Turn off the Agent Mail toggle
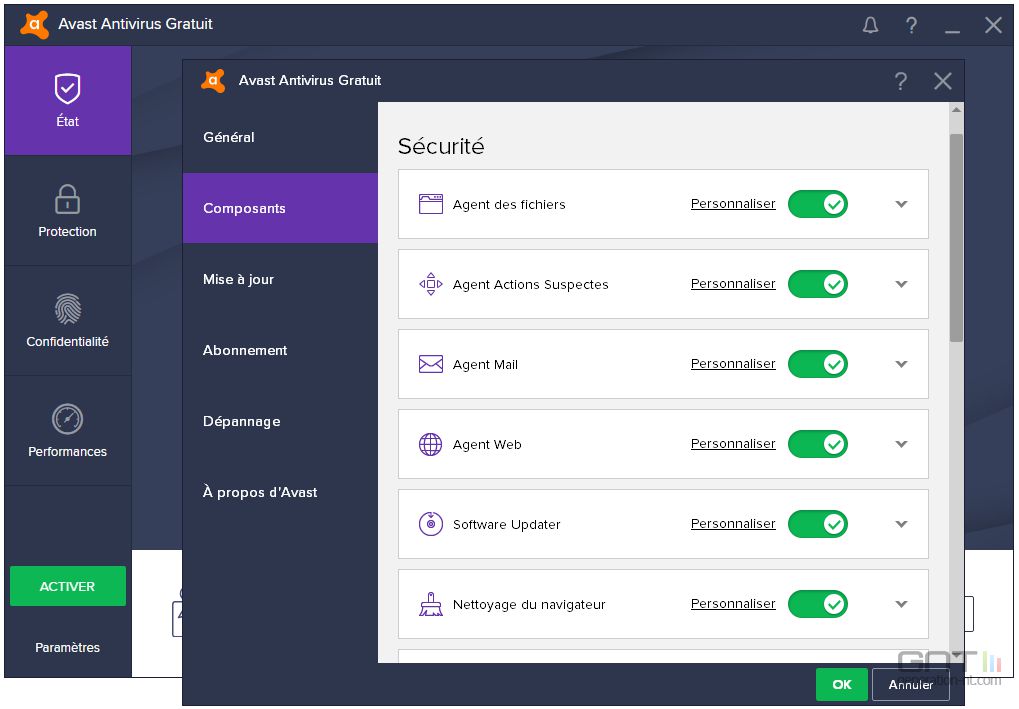Screen dimensions: 1019x709 [818, 364]
